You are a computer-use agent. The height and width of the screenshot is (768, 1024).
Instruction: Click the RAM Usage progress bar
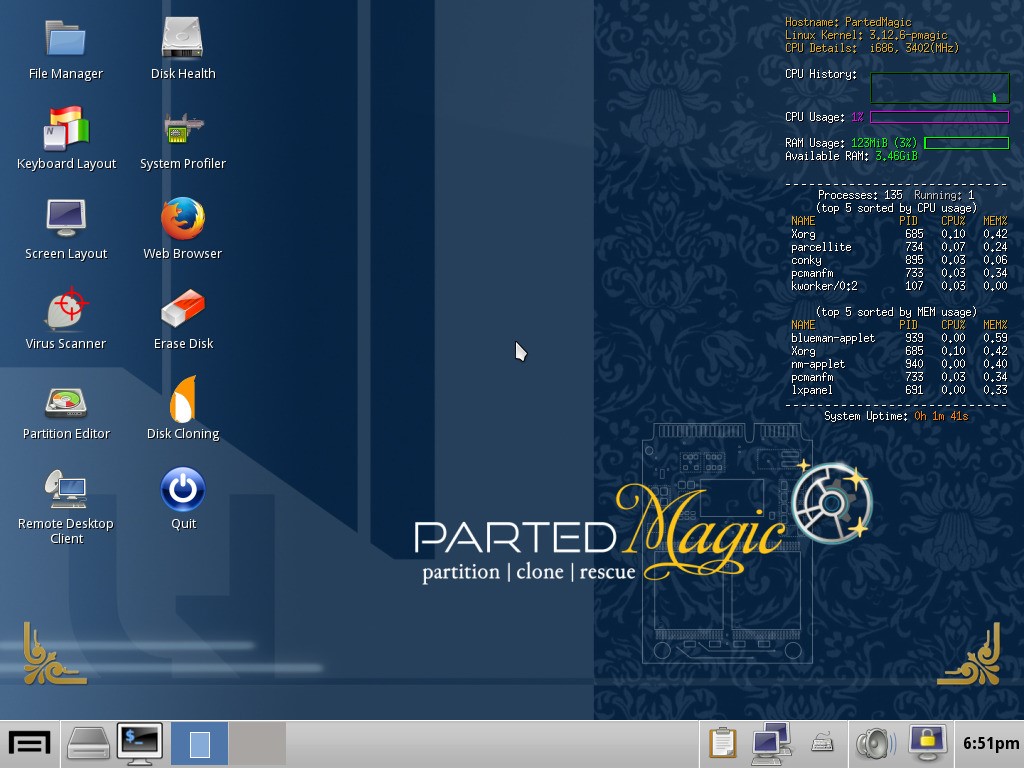click(x=966, y=142)
